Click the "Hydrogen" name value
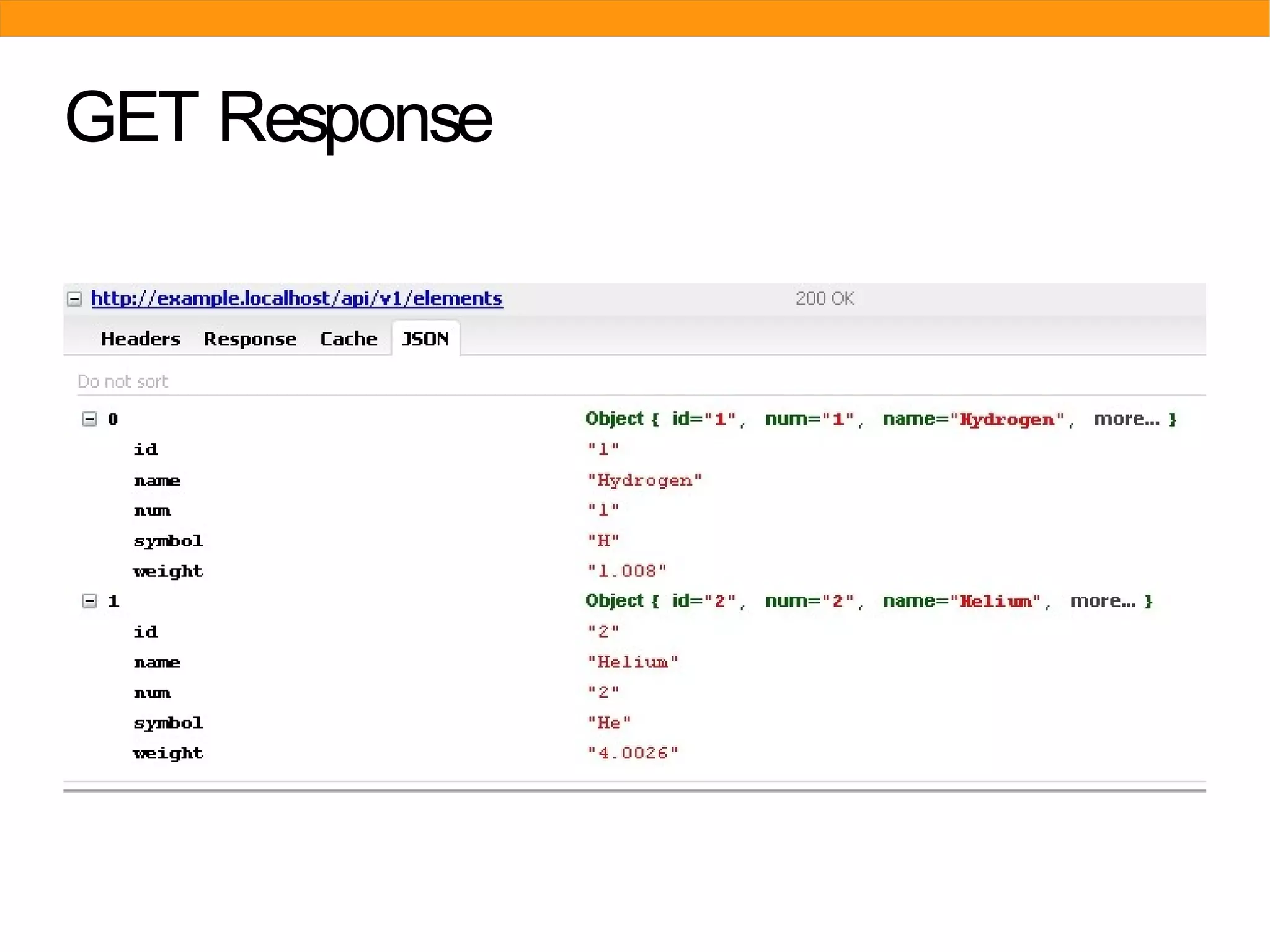Viewport: 1270px width, 952px height. click(x=645, y=480)
